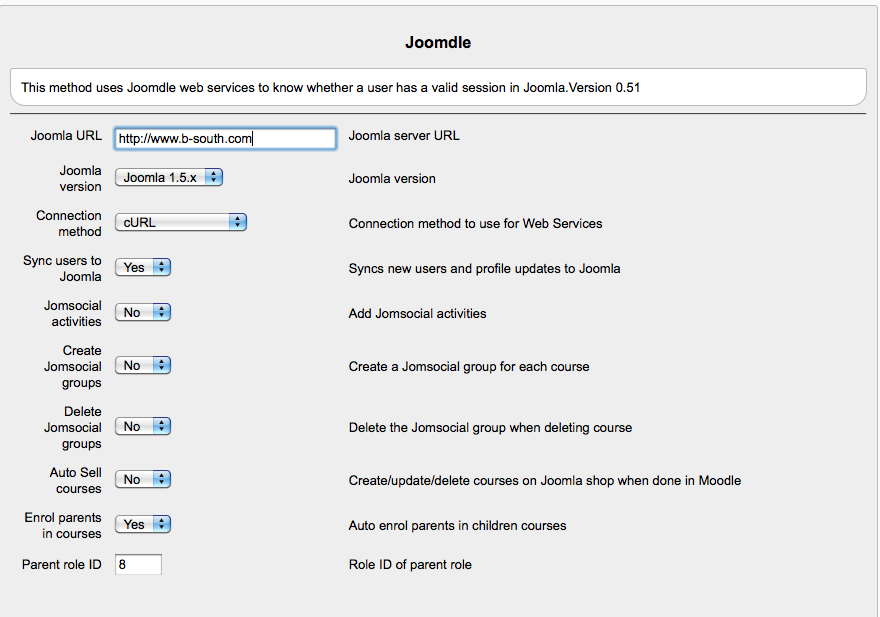This screenshot has width=880, height=617.
Task: Click the Joomdle web services description box
Action: point(438,87)
